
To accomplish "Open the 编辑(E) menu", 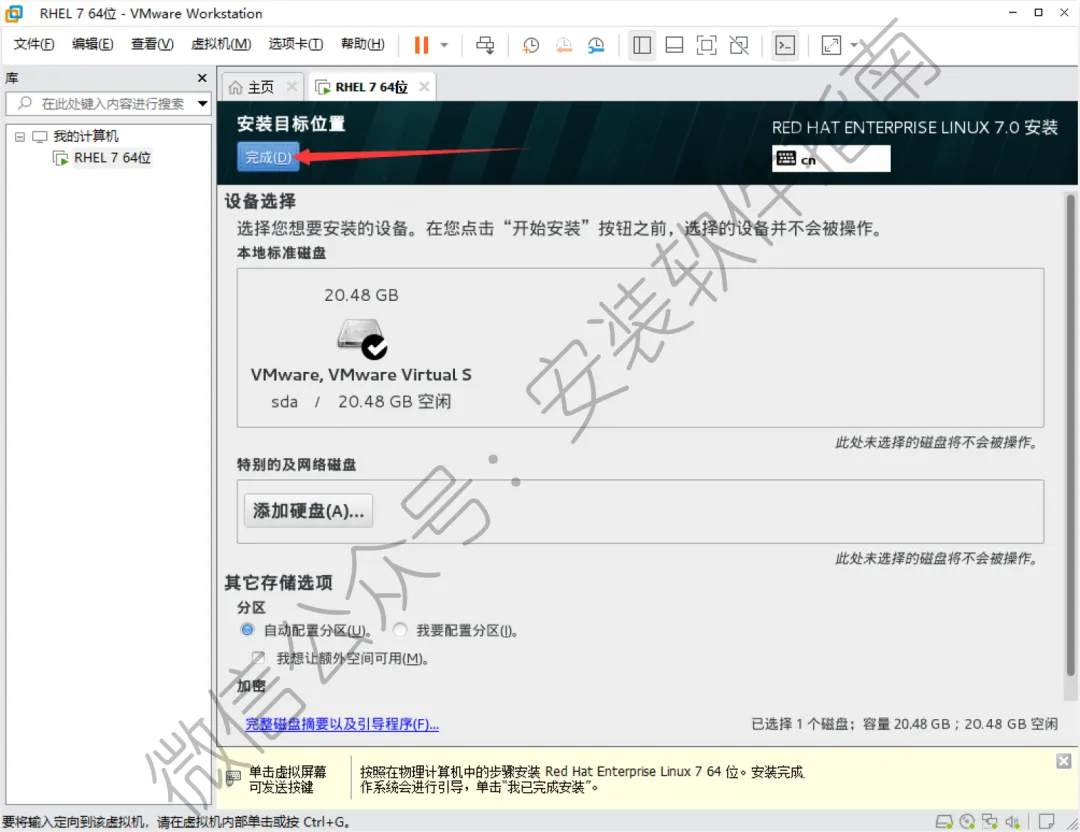I will click(92, 44).
